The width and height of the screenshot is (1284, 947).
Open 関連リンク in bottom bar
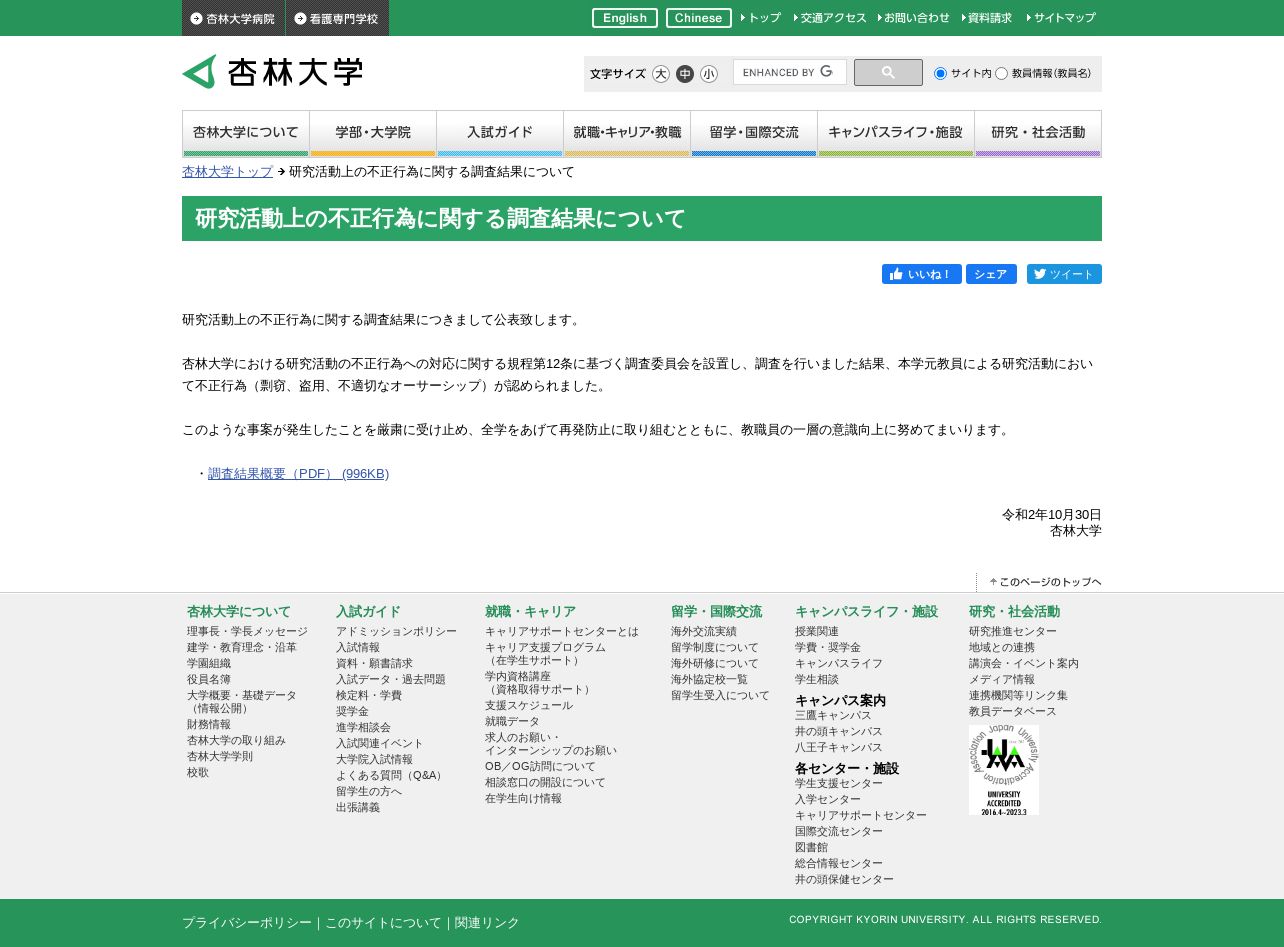pos(487,923)
